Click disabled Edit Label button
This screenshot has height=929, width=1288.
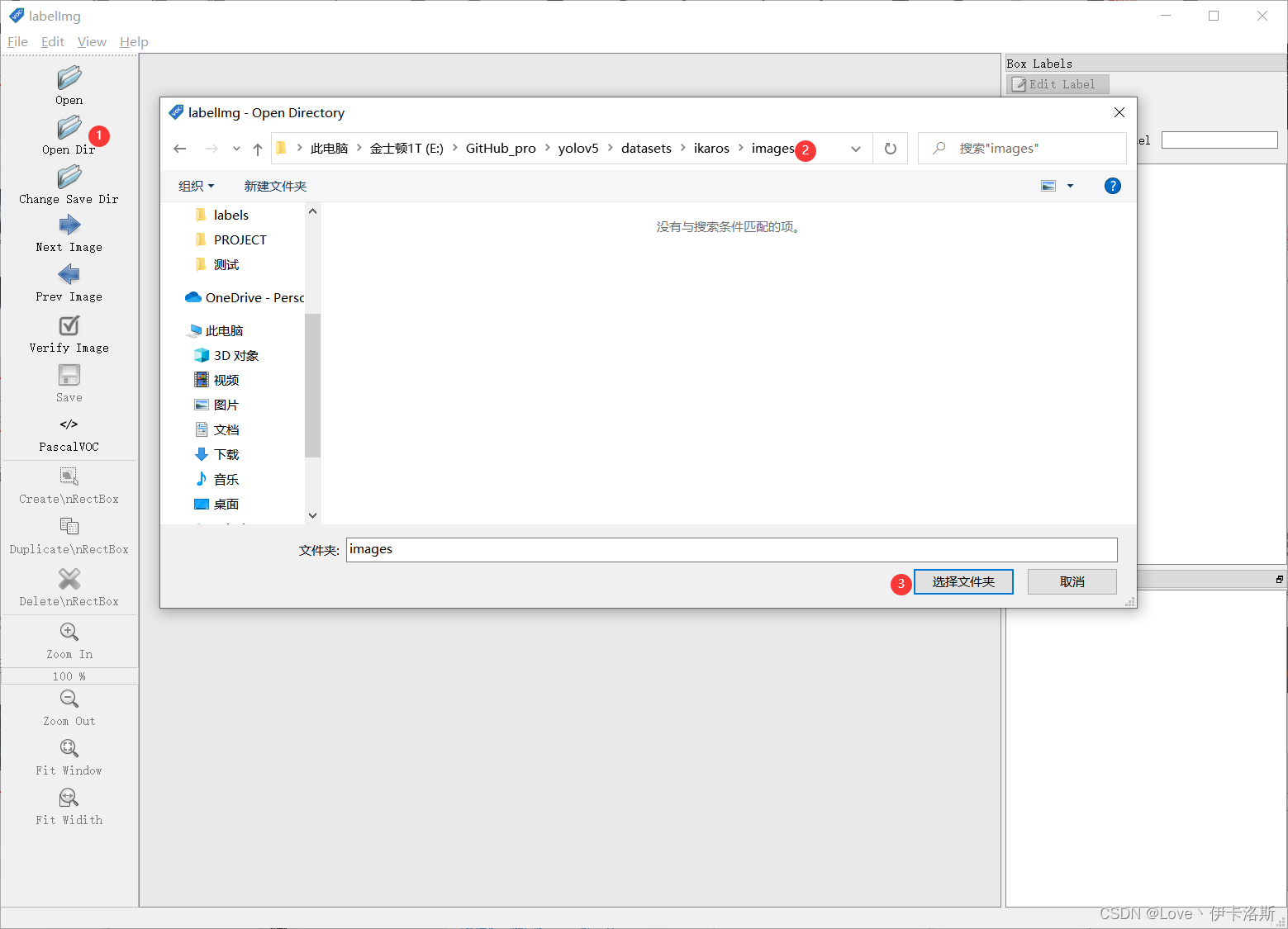1057,84
